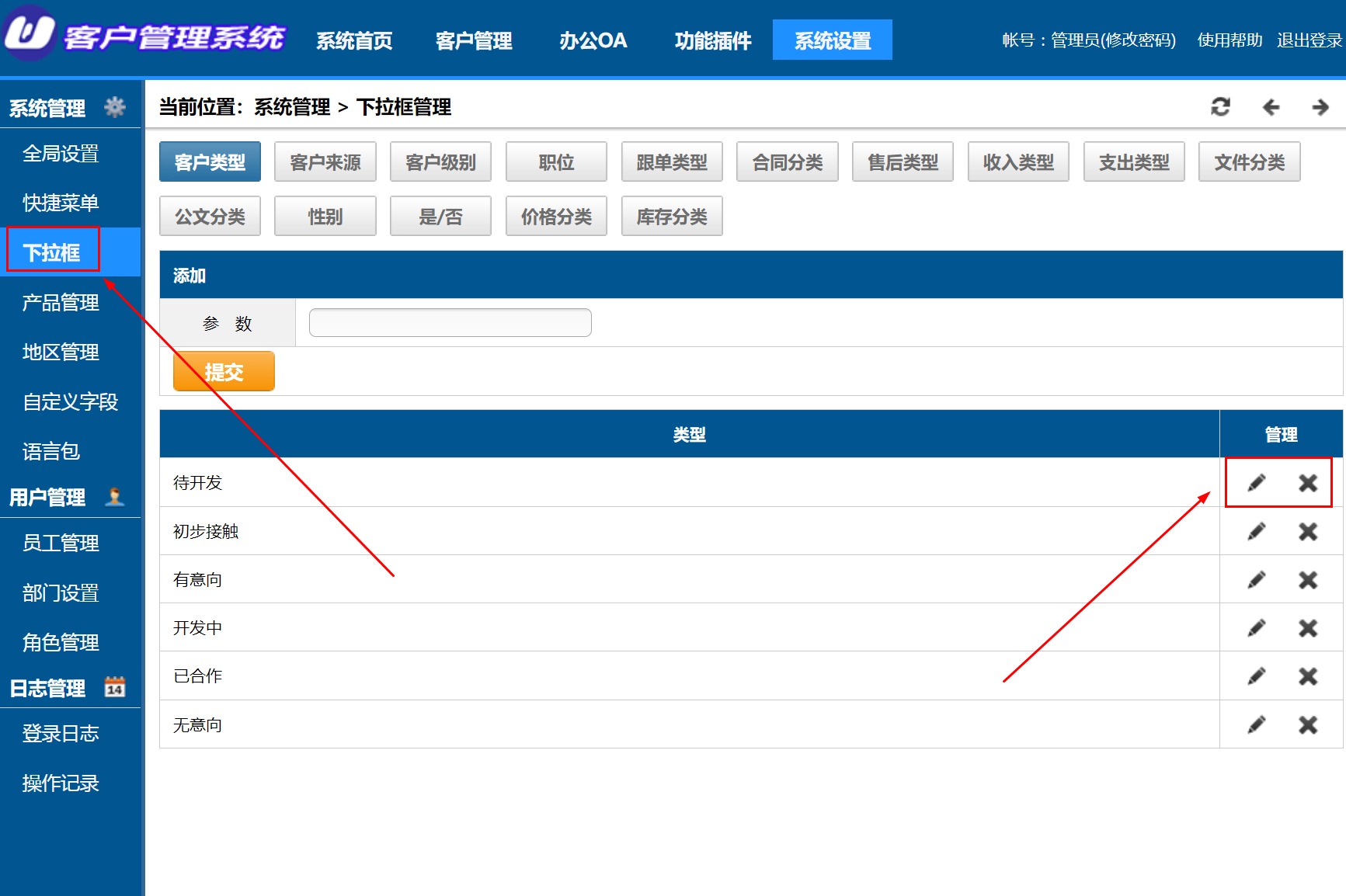Edit the 待开发 row with pencil icon

[x=1256, y=483]
